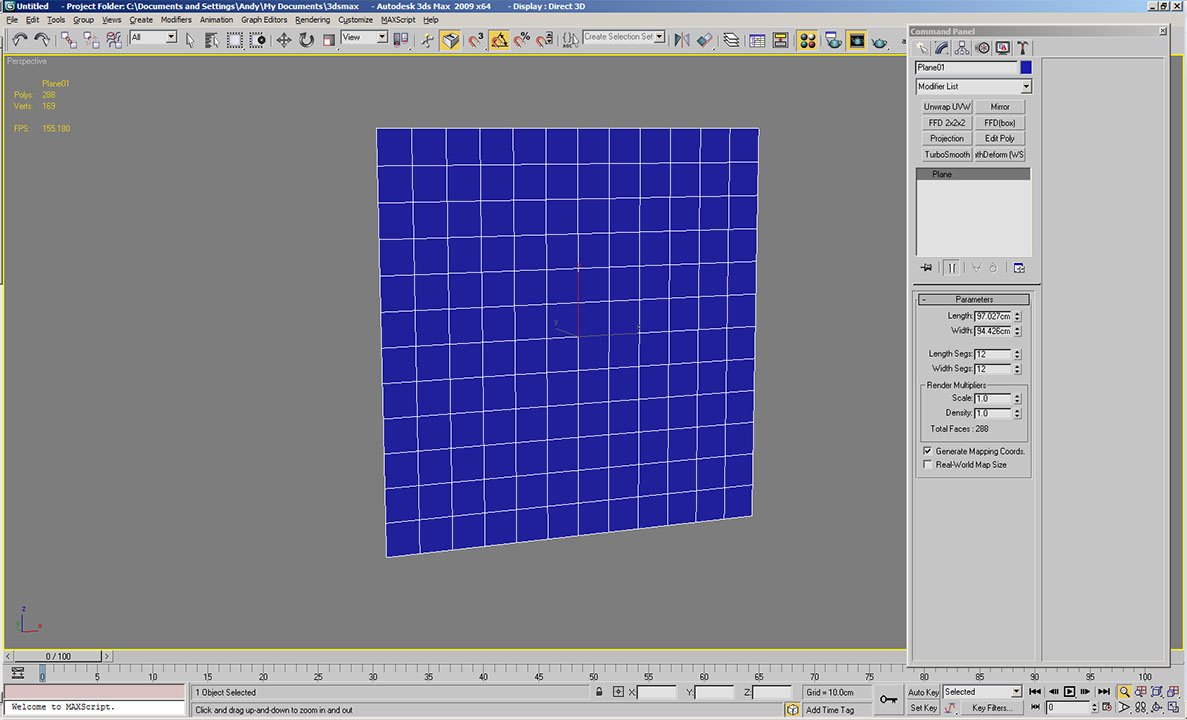Open the Material Editor
Screen dimensions: 1187x720
[x=807, y=40]
